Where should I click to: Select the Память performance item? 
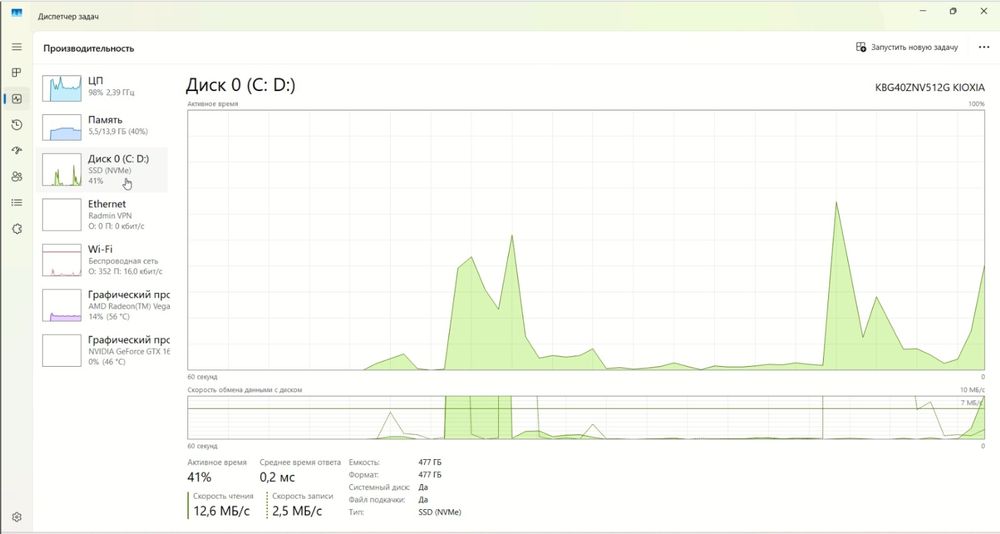tap(102, 126)
